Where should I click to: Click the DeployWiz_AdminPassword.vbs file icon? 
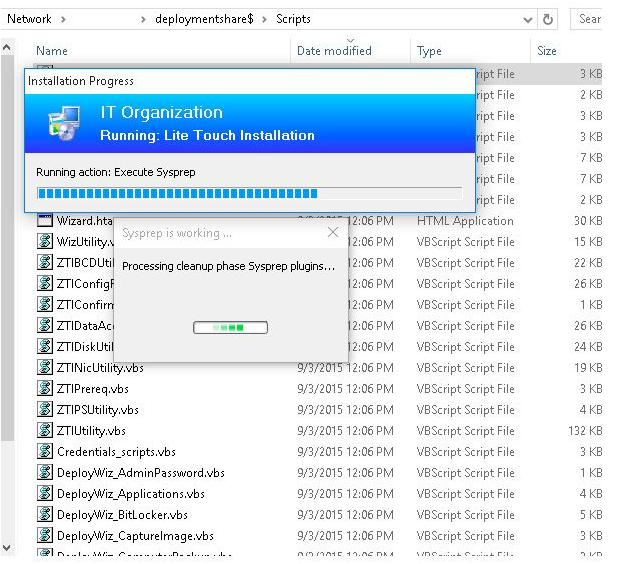[45, 472]
